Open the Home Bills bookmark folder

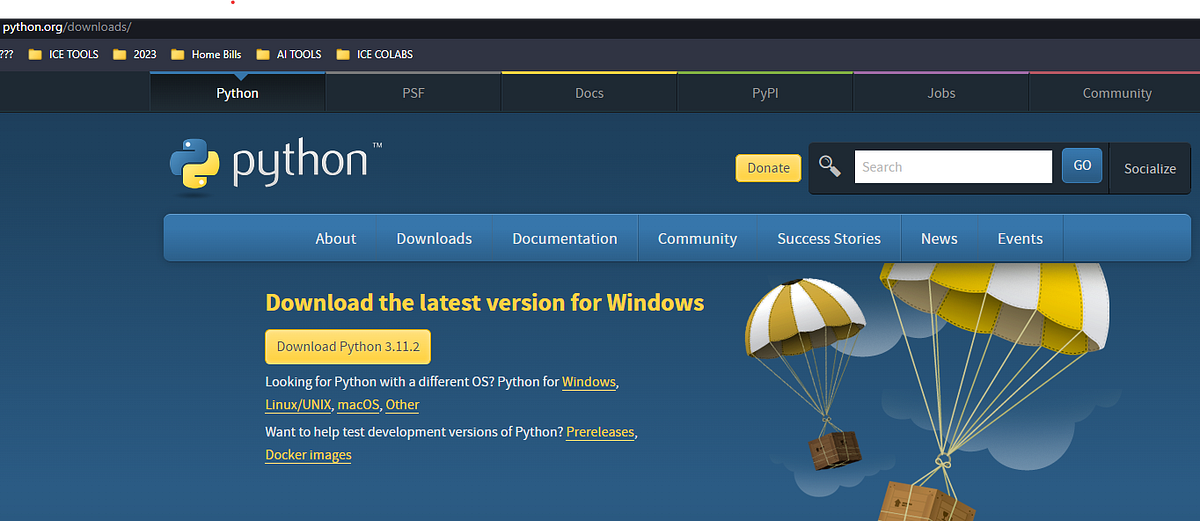pyautogui.click(x=207, y=54)
